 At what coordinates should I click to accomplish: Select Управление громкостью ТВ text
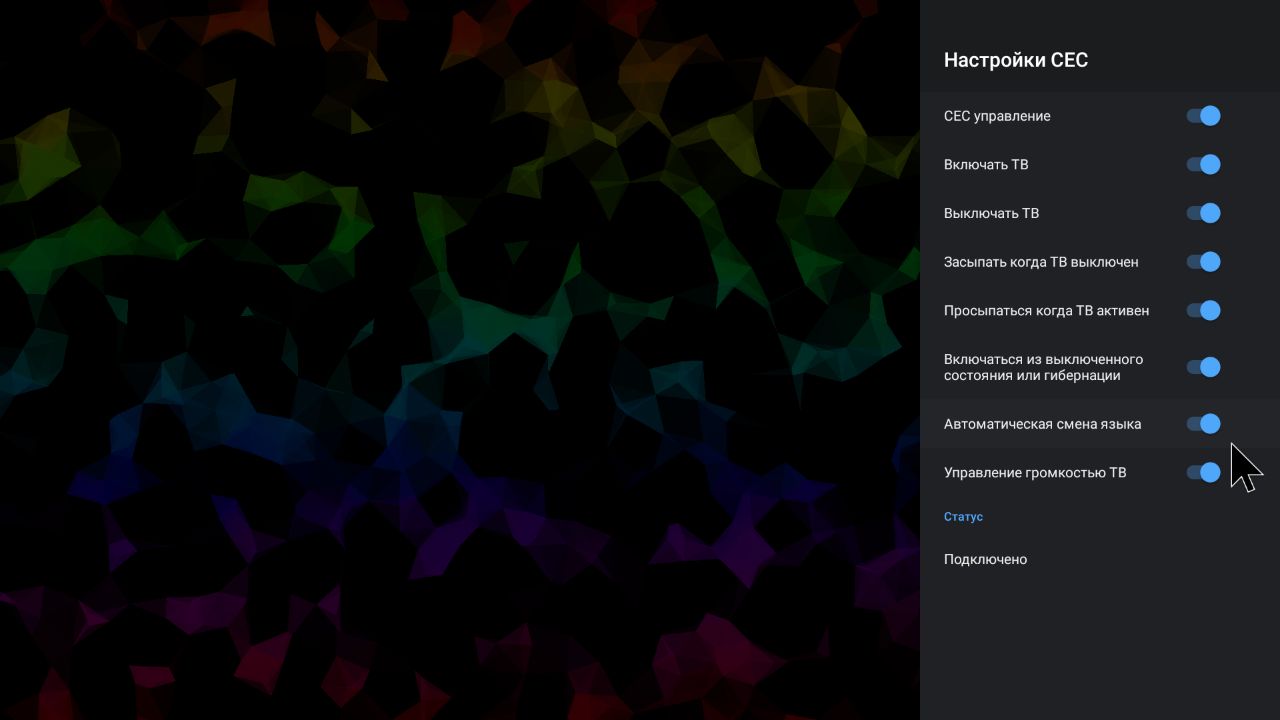pos(1035,472)
